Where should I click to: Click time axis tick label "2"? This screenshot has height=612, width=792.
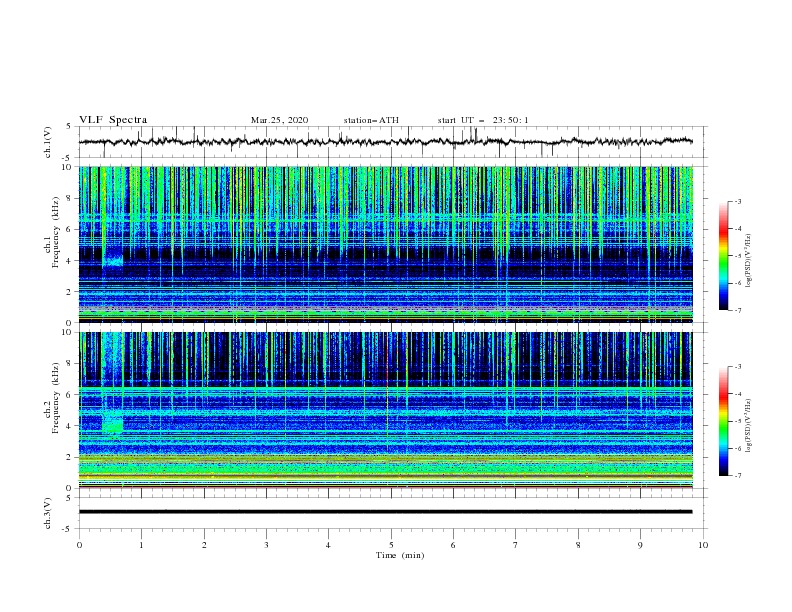coord(204,545)
